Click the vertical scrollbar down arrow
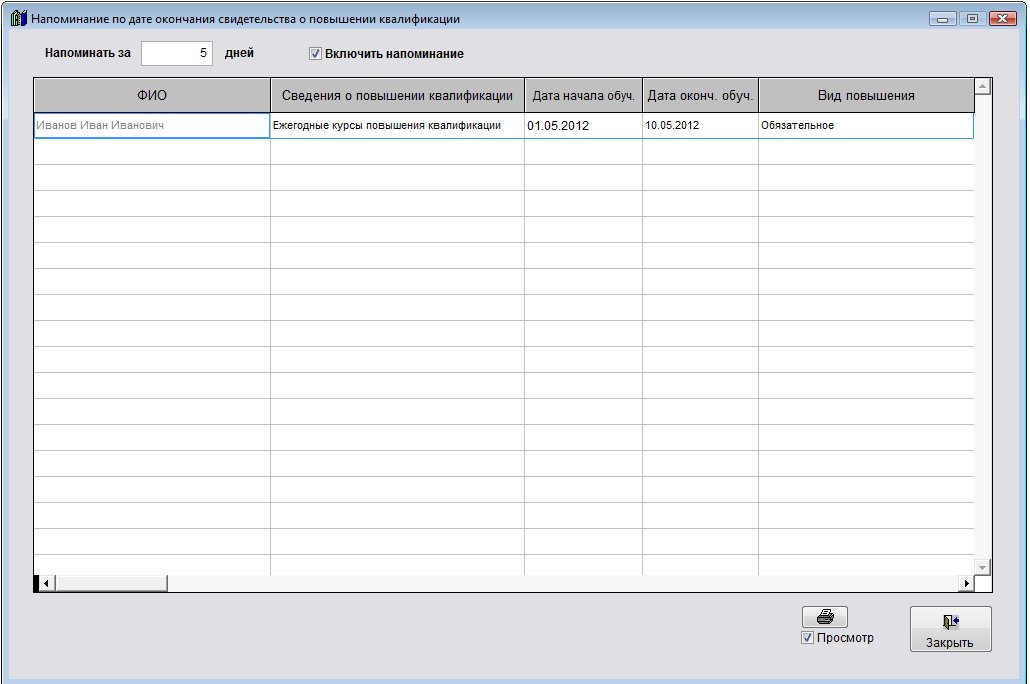Screen dimensions: 1030x684 click(x=982, y=567)
